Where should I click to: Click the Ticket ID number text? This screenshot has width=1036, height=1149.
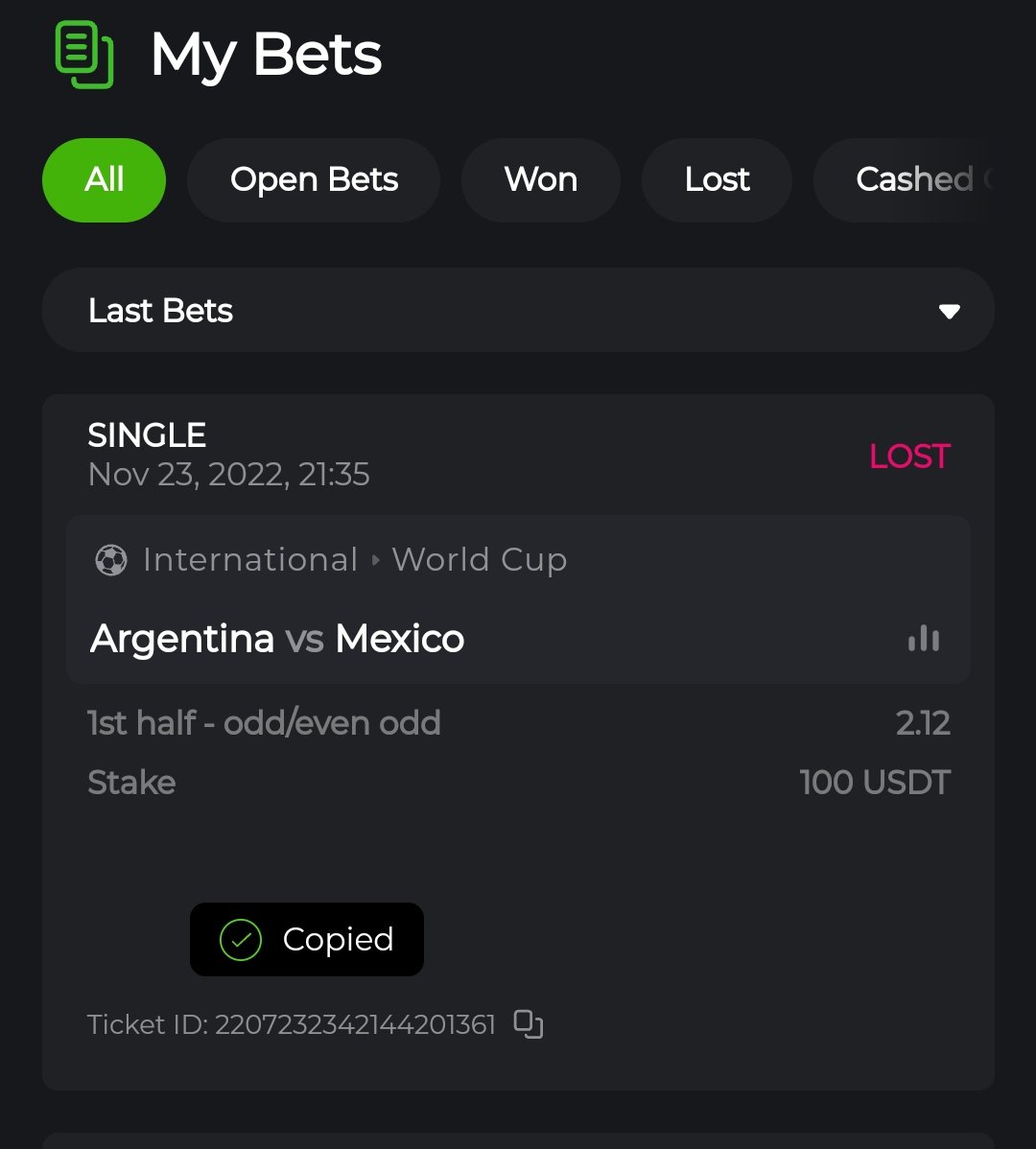point(355,1025)
